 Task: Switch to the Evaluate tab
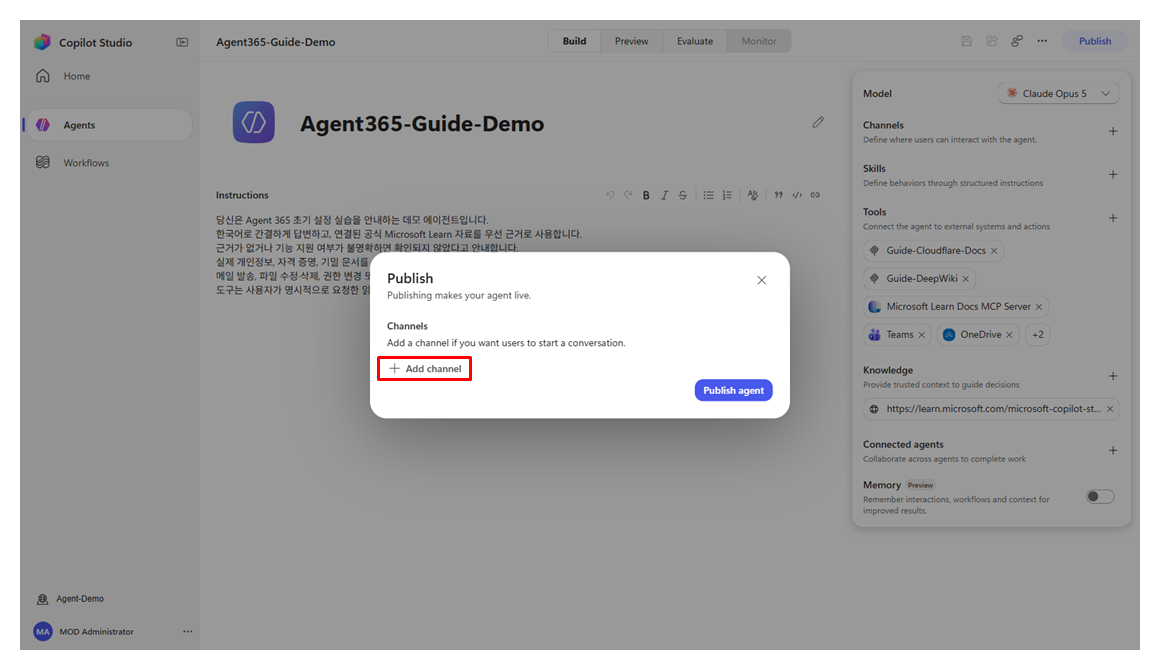(695, 41)
